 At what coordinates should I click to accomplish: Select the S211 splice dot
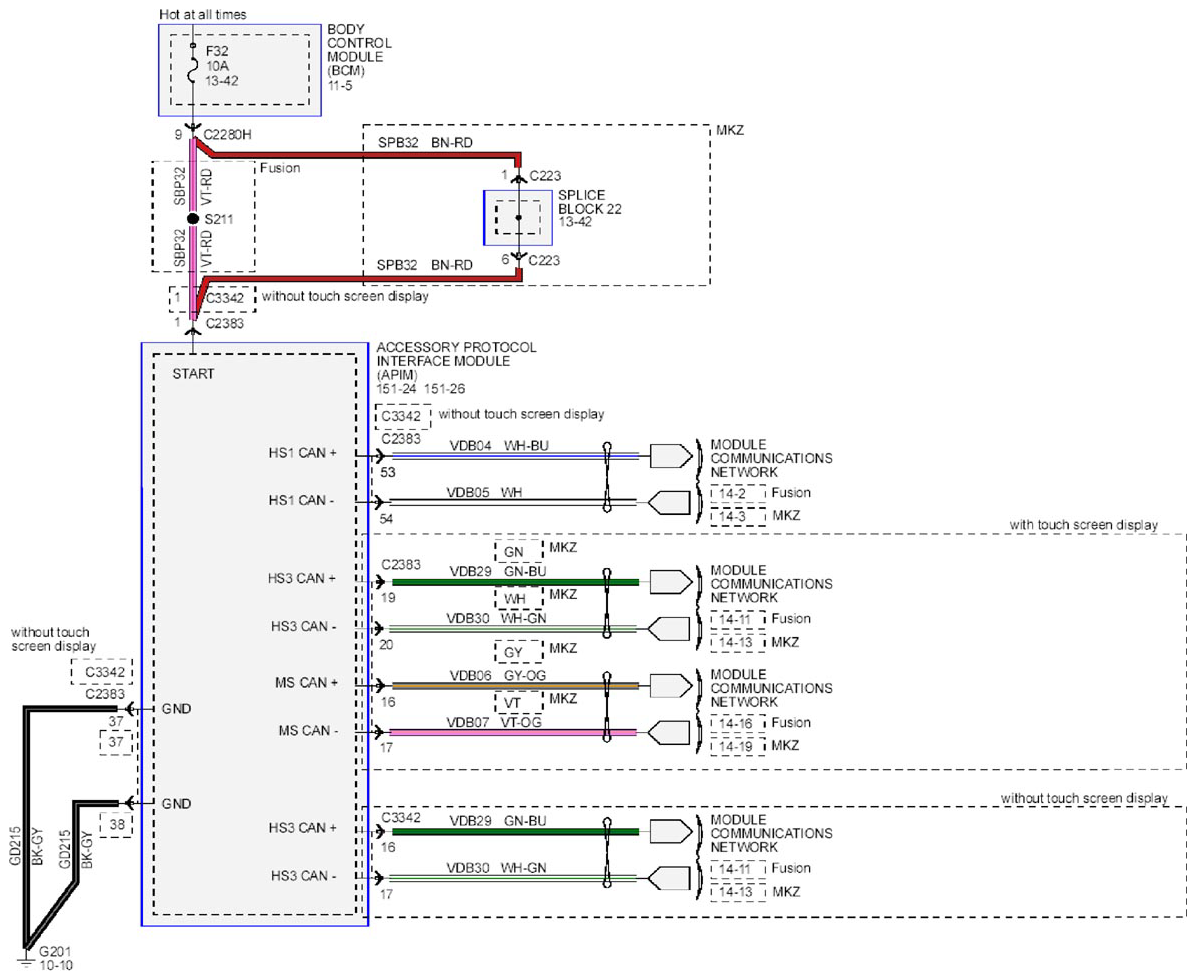point(193,219)
